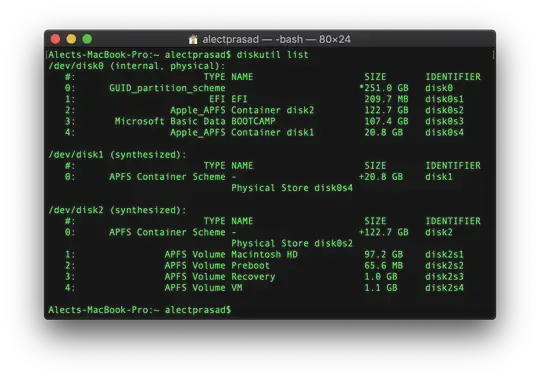Click the /dev/disk1 (synthesized) heading
The image size is (540, 378).
[117, 155]
